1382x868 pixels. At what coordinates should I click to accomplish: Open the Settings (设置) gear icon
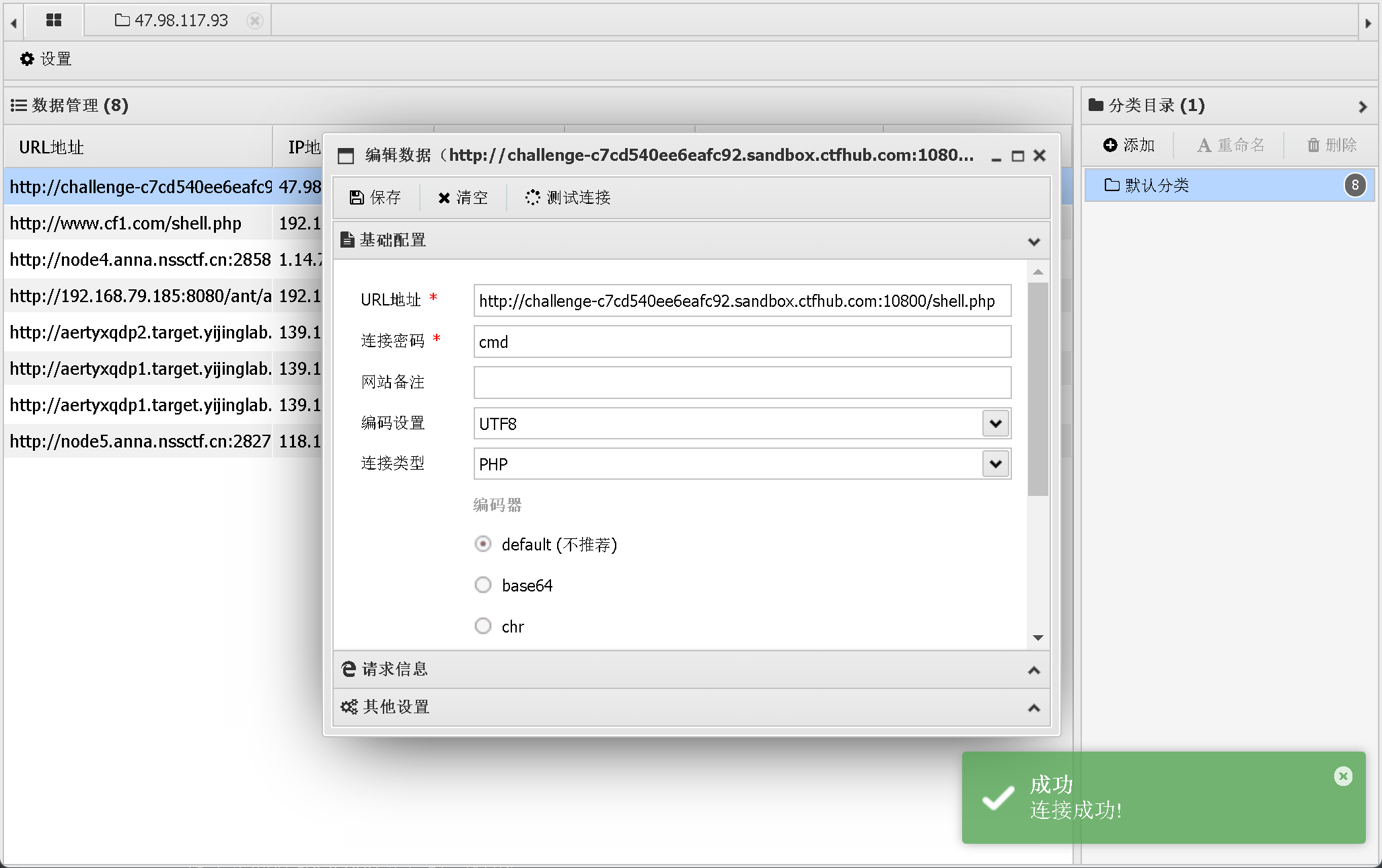coord(27,59)
